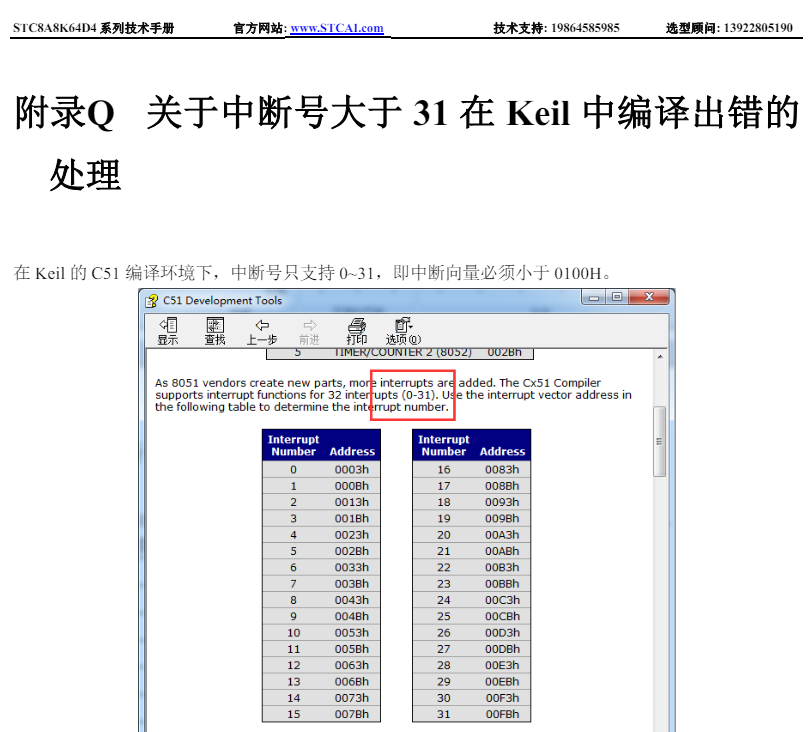Select address cell 00DBh
The image size is (811, 732).
[502, 649]
